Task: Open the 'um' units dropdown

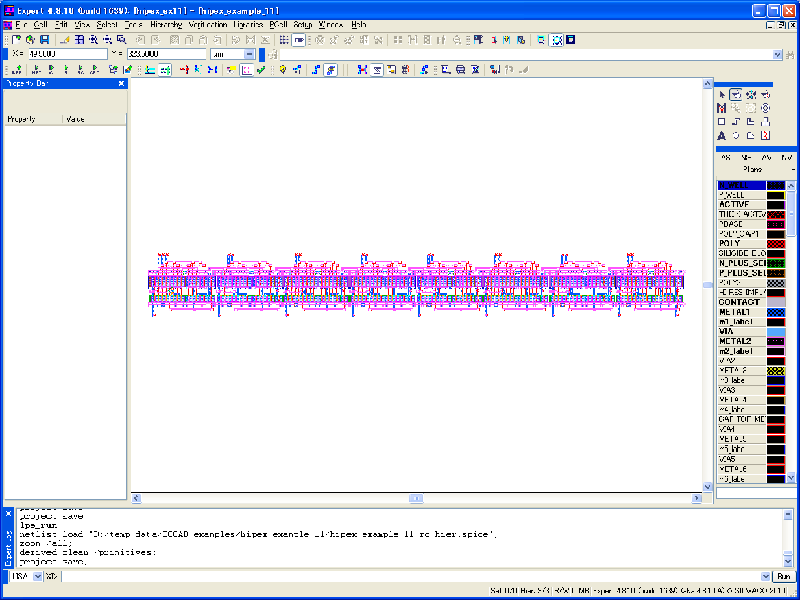Action: point(252,54)
